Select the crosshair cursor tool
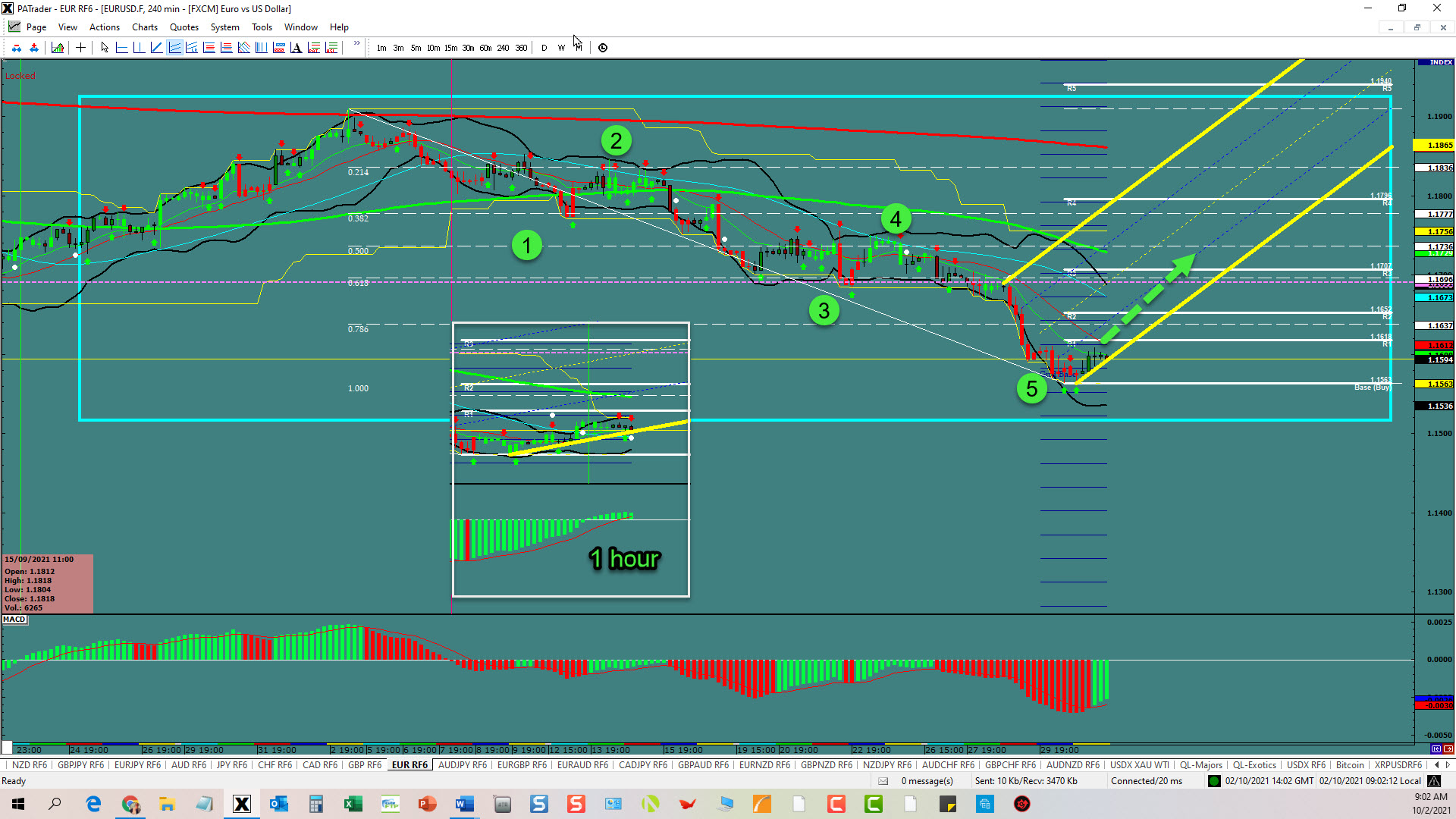The image size is (1456, 819). 80,48
